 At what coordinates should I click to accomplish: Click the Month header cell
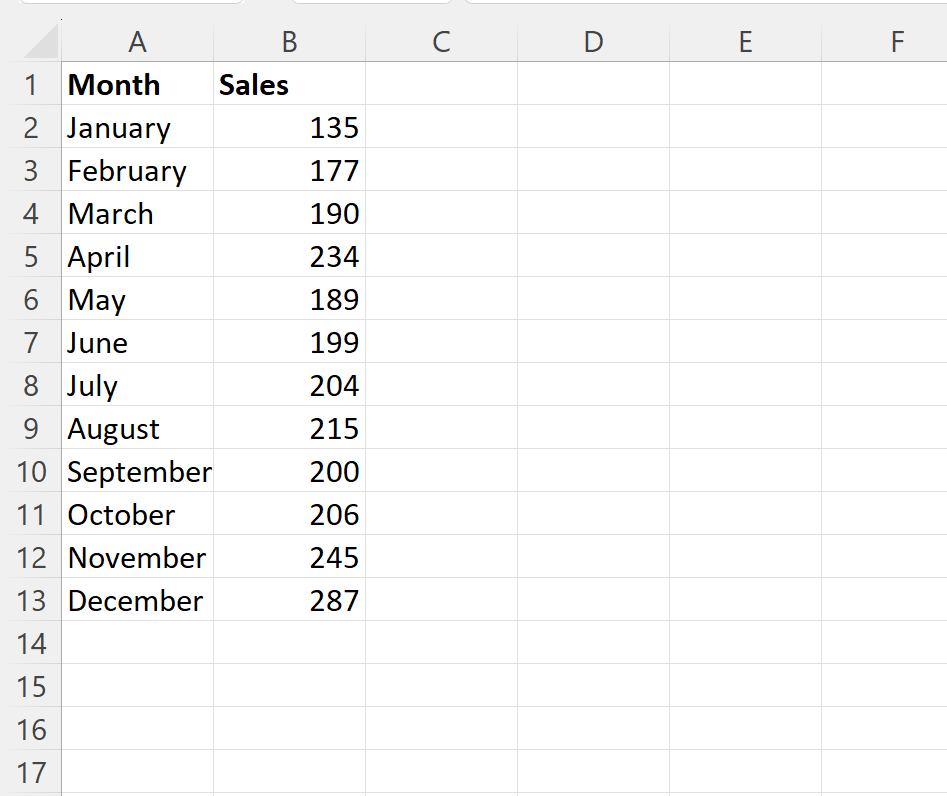point(138,84)
